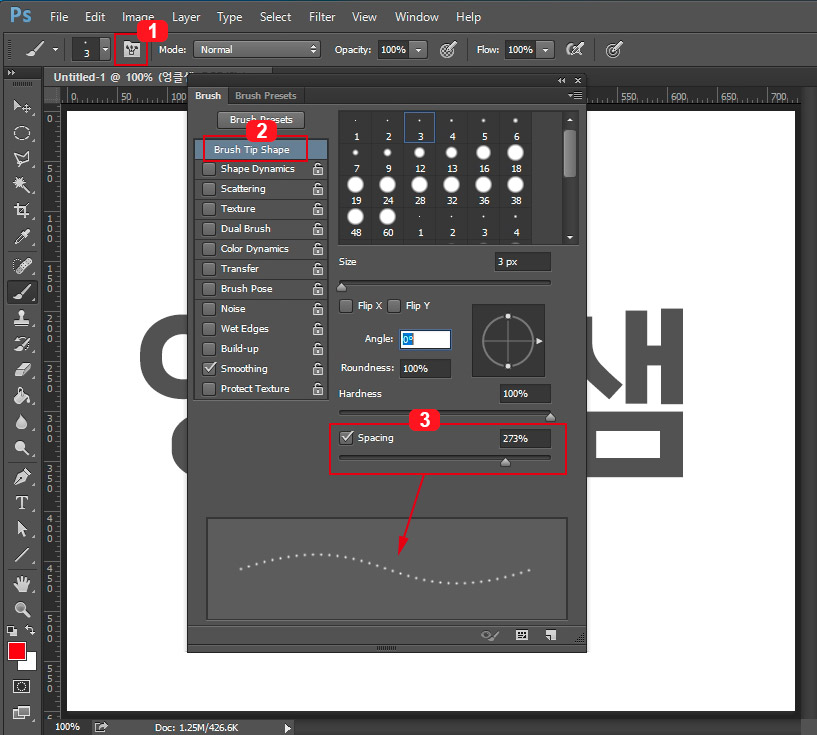Select the Magic Wand tool
This screenshot has width=817, height=735.
(x=21, y=184)
